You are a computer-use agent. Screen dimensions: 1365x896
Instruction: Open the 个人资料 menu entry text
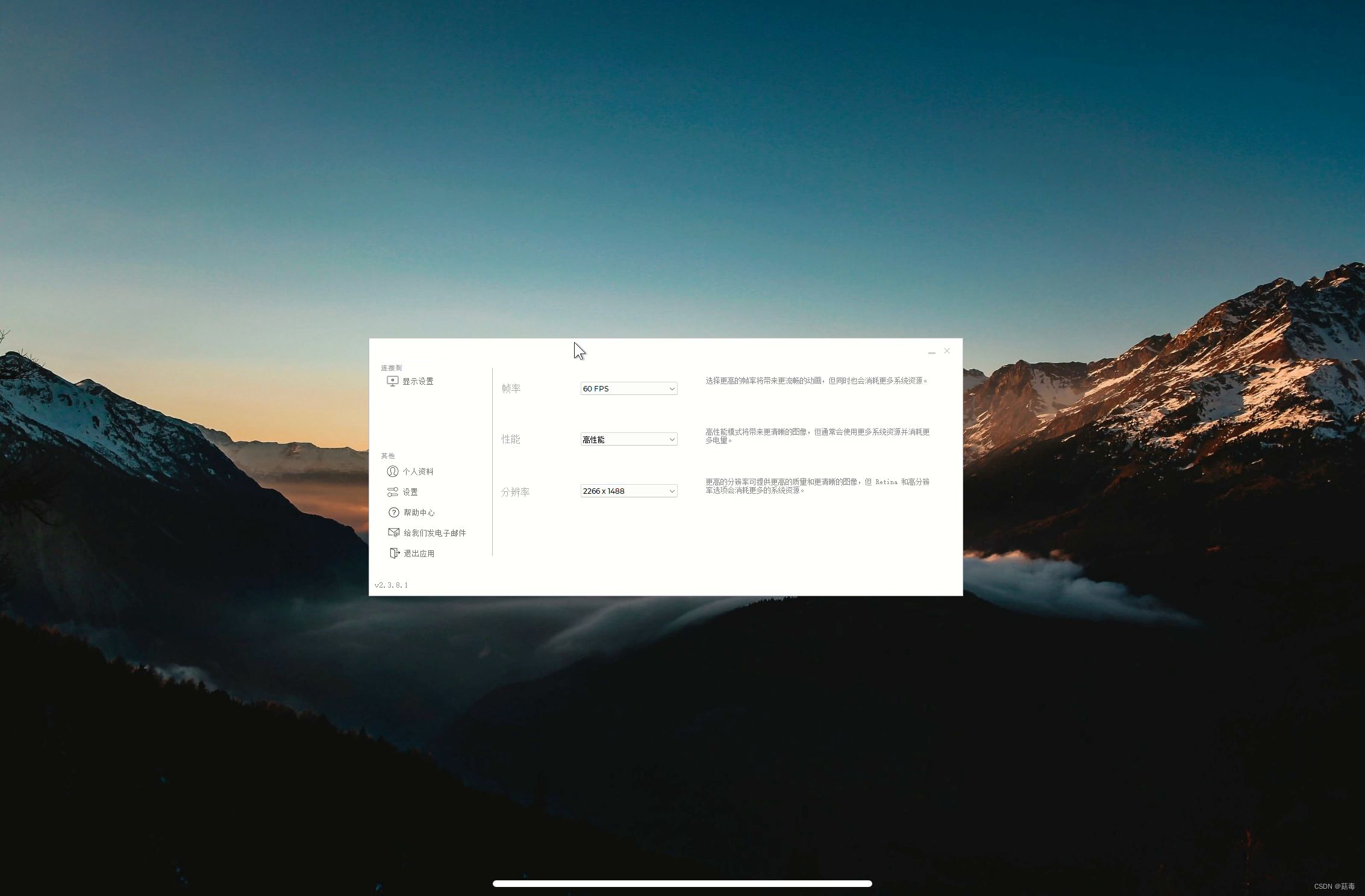click(418, 471)
